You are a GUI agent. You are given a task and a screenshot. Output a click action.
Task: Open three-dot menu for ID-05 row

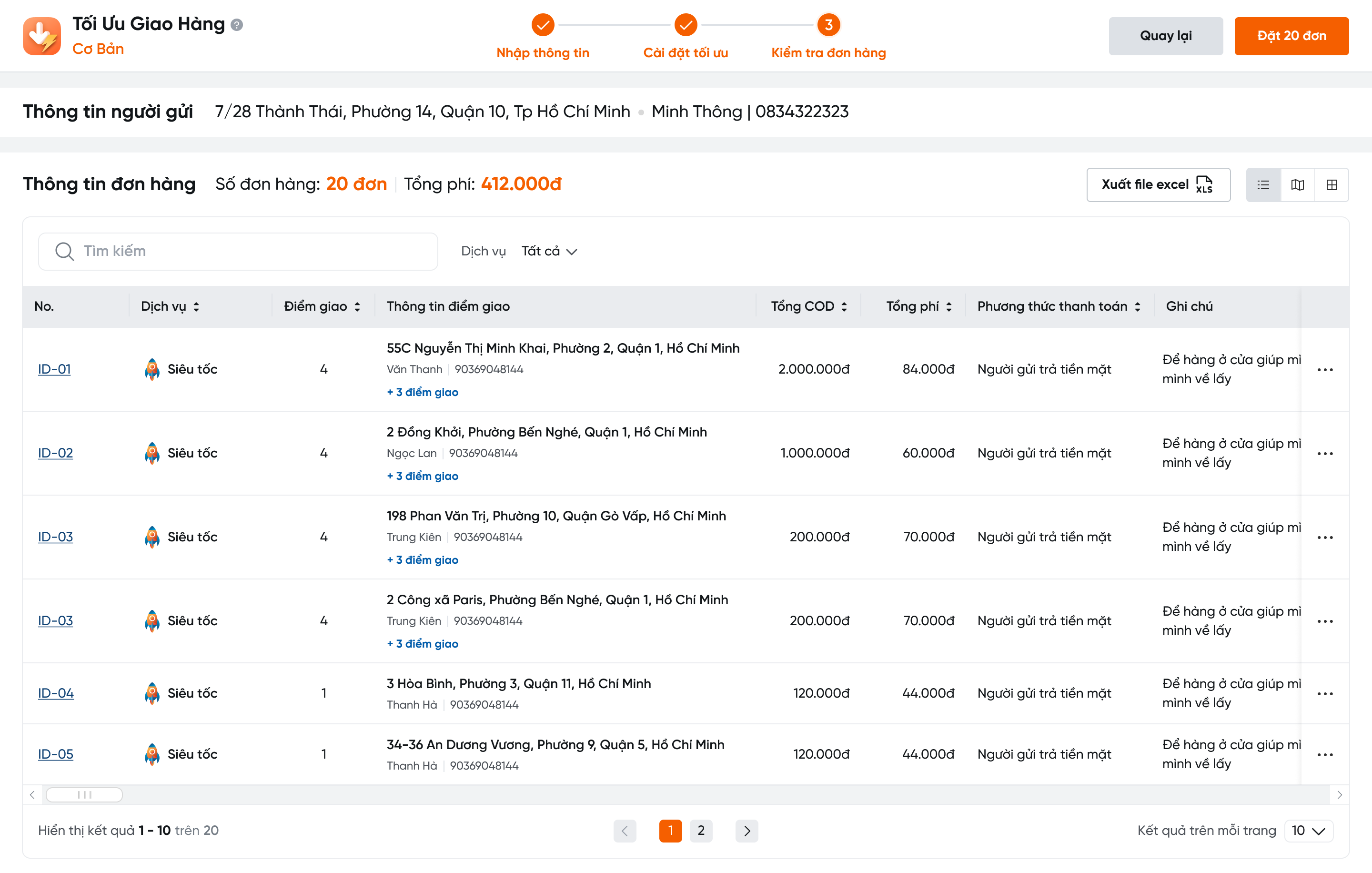click(1325, 754)
